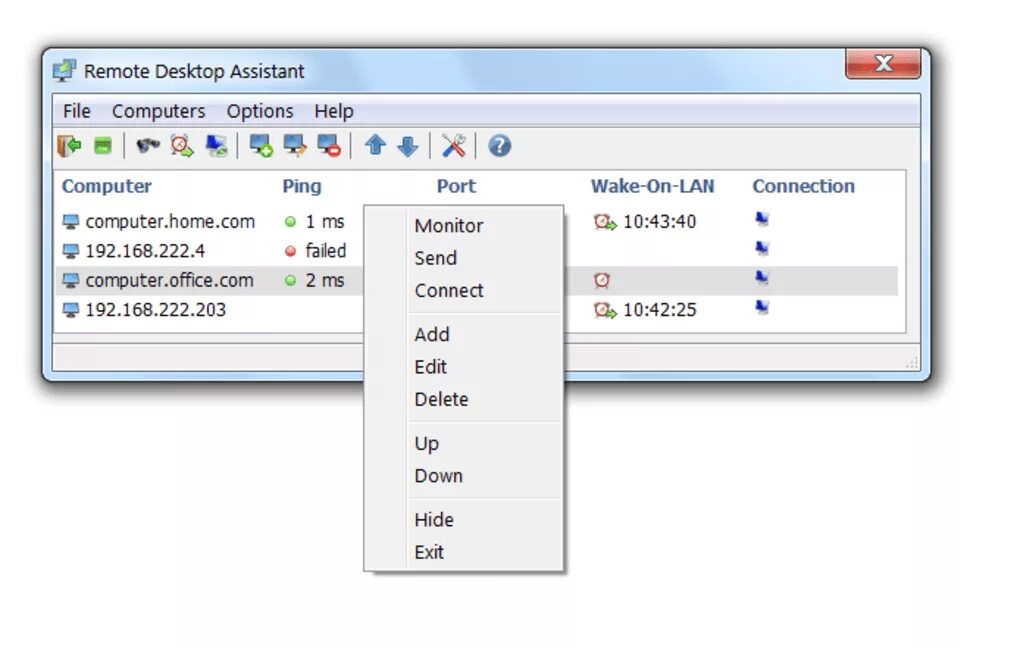Click the connection icon in 192.168.222.4 row
This screenshot has height=647, width=1020.
click(x=762, y=248)
